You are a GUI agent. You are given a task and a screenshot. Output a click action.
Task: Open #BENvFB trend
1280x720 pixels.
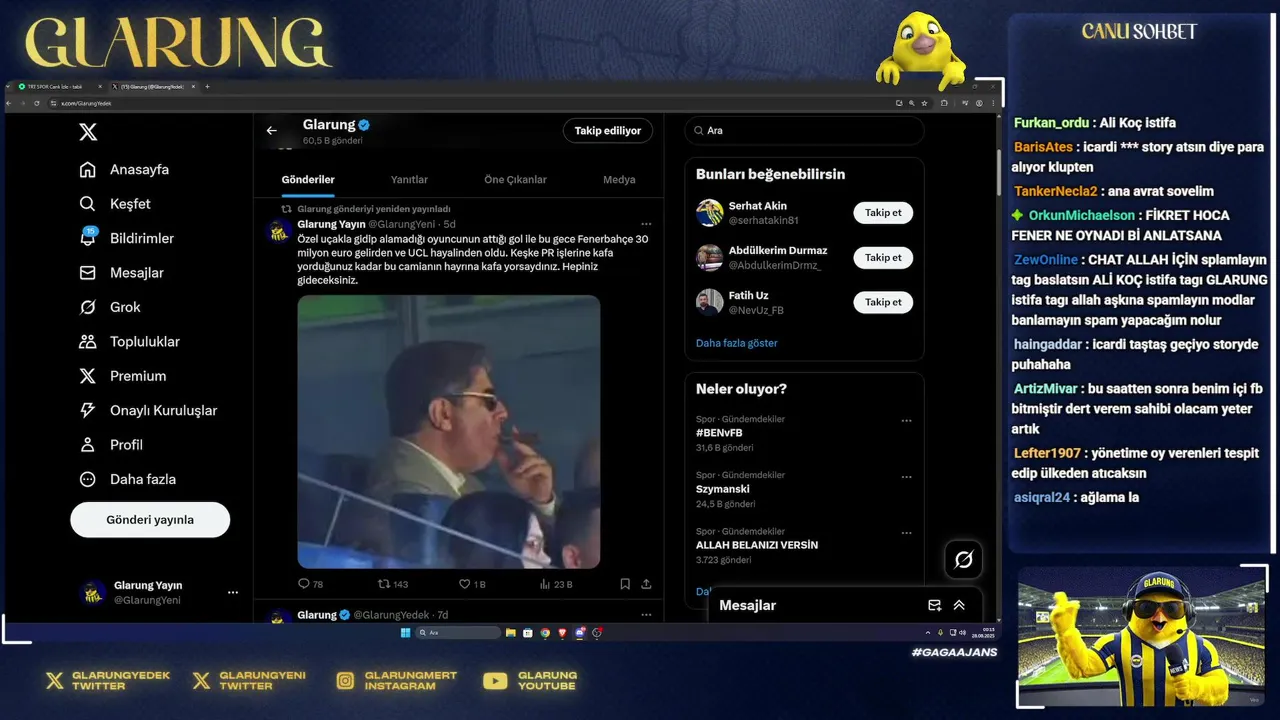click(x=719, y=433)
